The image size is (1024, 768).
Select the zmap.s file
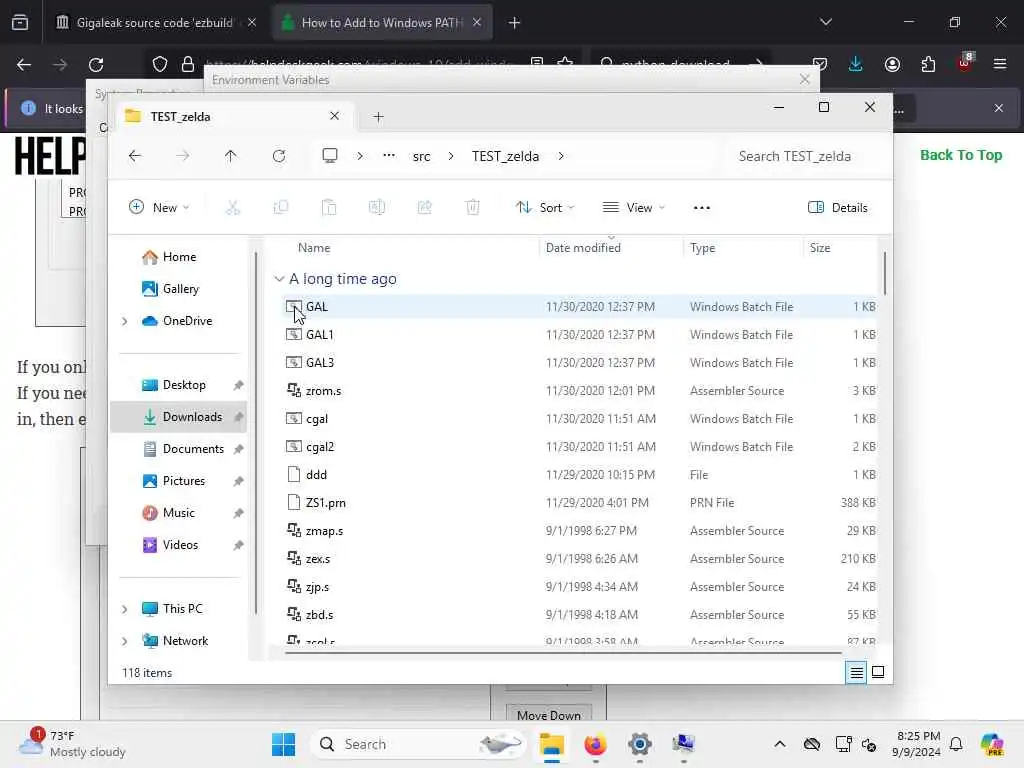point(580,531)
